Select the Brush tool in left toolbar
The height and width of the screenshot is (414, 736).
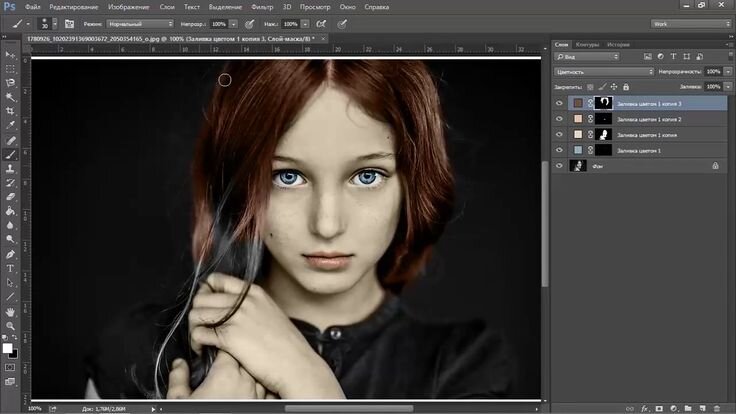point(11,155)
